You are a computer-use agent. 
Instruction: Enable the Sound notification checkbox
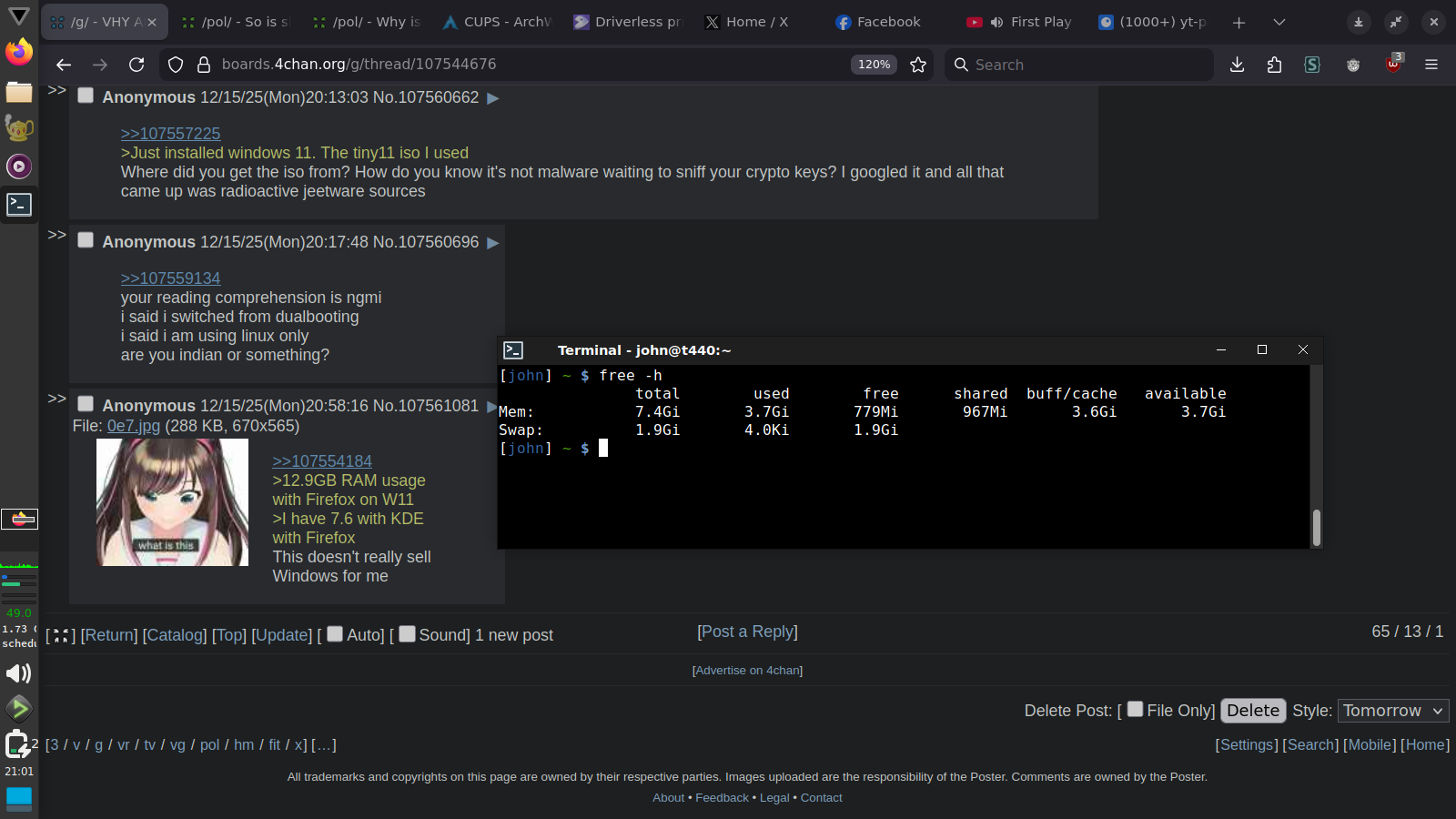coord(407,634)
